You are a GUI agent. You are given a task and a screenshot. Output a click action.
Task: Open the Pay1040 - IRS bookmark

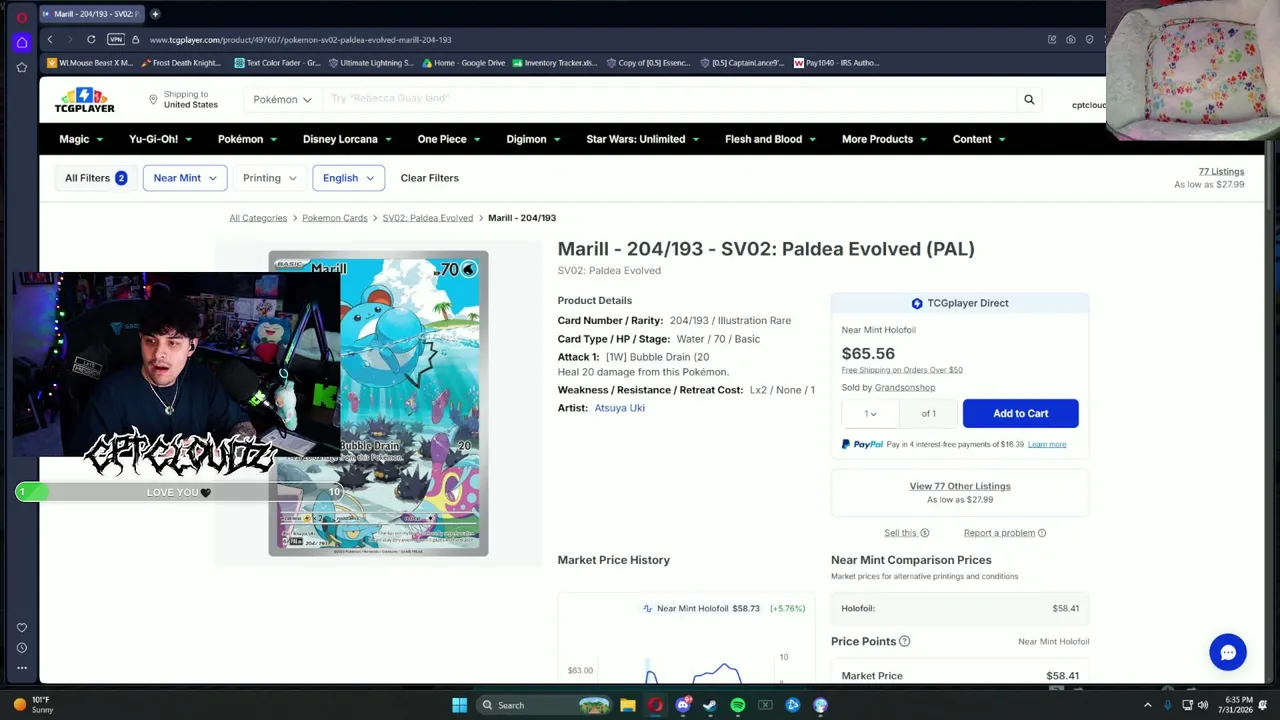pos(837,63)
